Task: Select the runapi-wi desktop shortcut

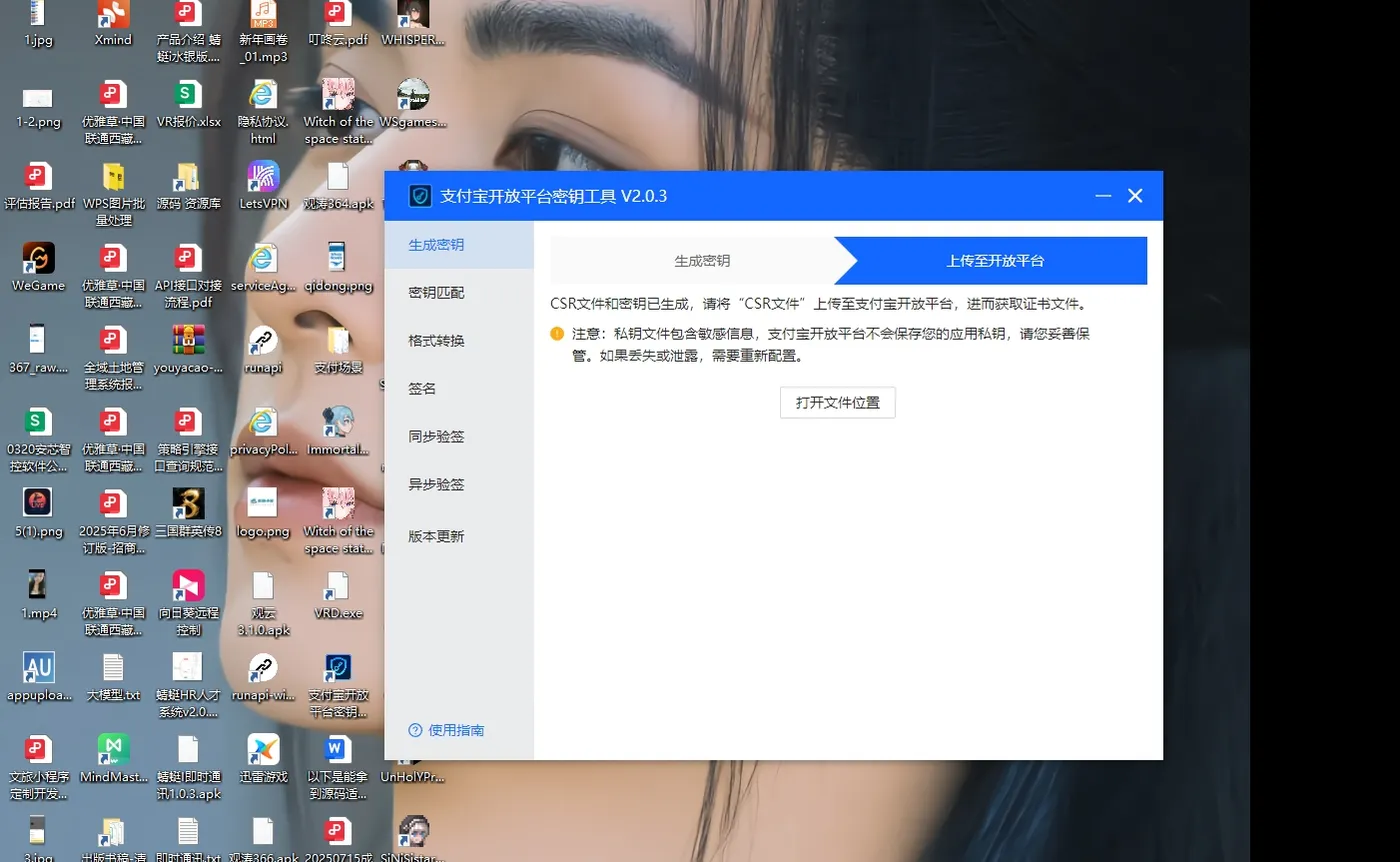Action: pos(263,678)
